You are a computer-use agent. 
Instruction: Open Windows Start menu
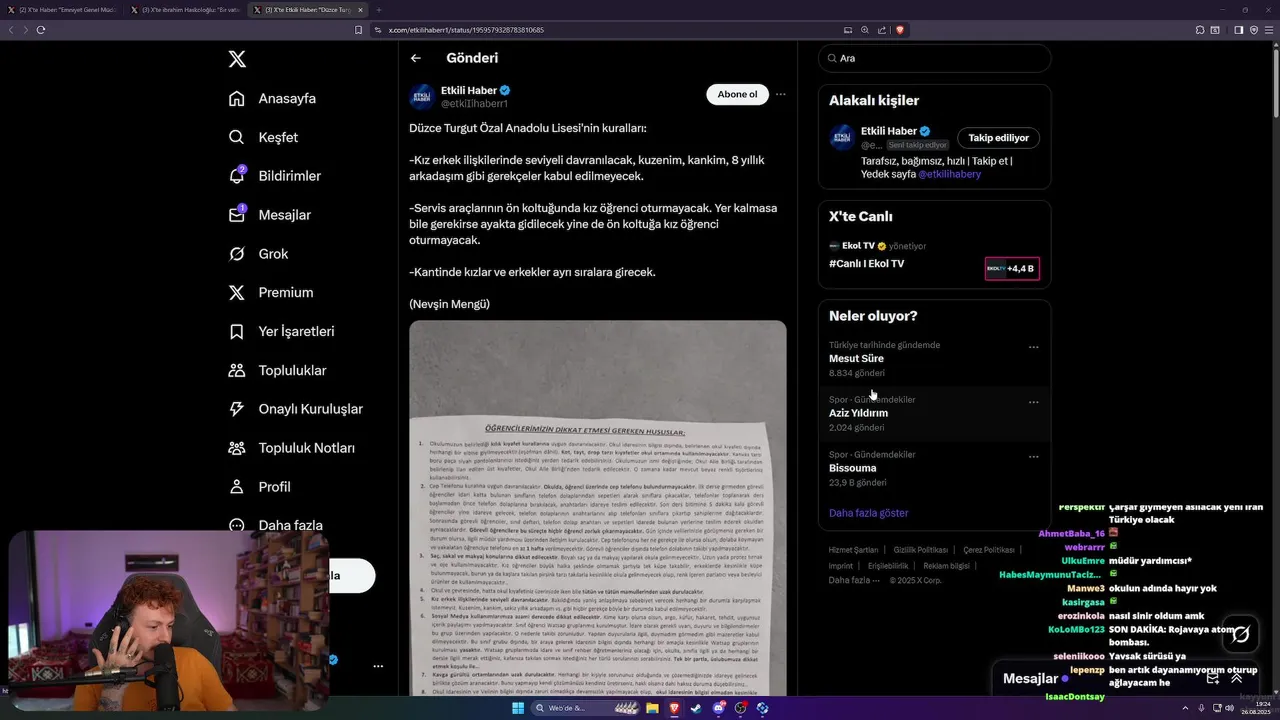[x=518, y=708]
